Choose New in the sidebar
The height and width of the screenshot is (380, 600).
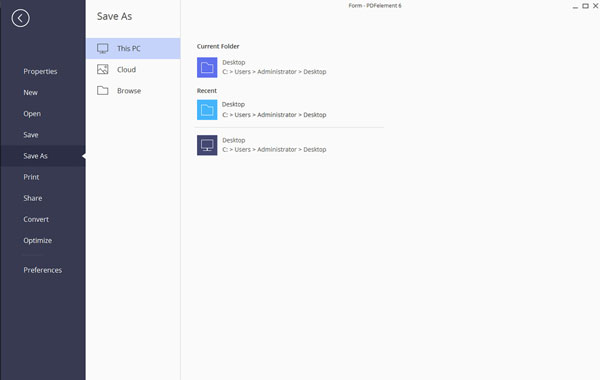click(31, 93)
